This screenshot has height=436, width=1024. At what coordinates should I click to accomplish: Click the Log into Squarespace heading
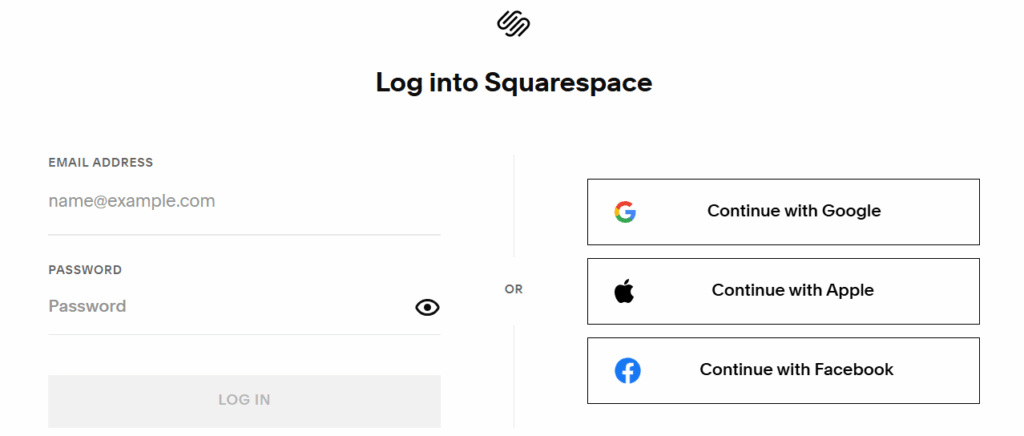point(513,82)
